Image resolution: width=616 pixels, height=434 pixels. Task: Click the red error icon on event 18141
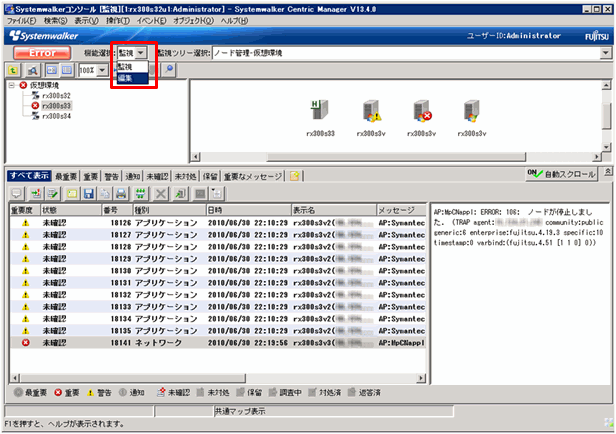point(26,342)
